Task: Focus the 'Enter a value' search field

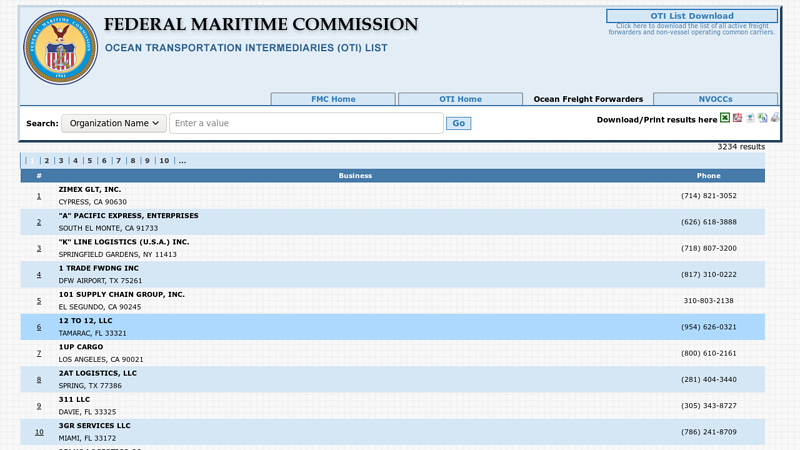Action: tap(306, 123)
